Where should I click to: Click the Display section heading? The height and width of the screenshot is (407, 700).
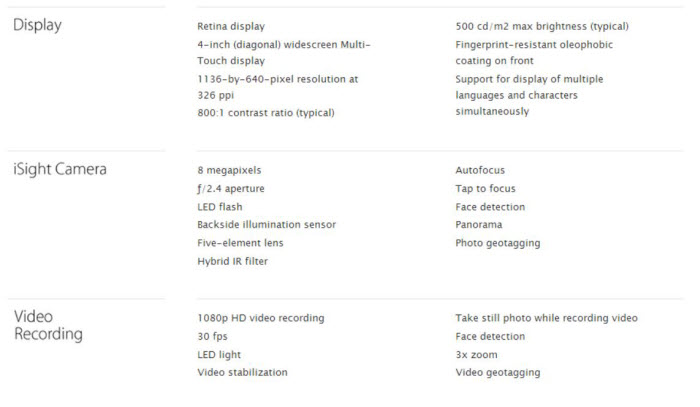37,25
